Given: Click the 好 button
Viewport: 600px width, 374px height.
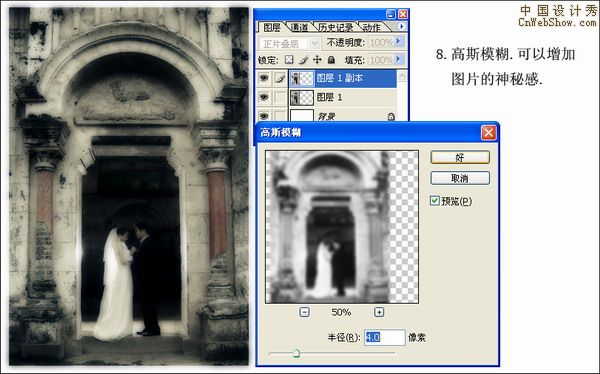Looking at the screenshot, I should tap(460, 157).
